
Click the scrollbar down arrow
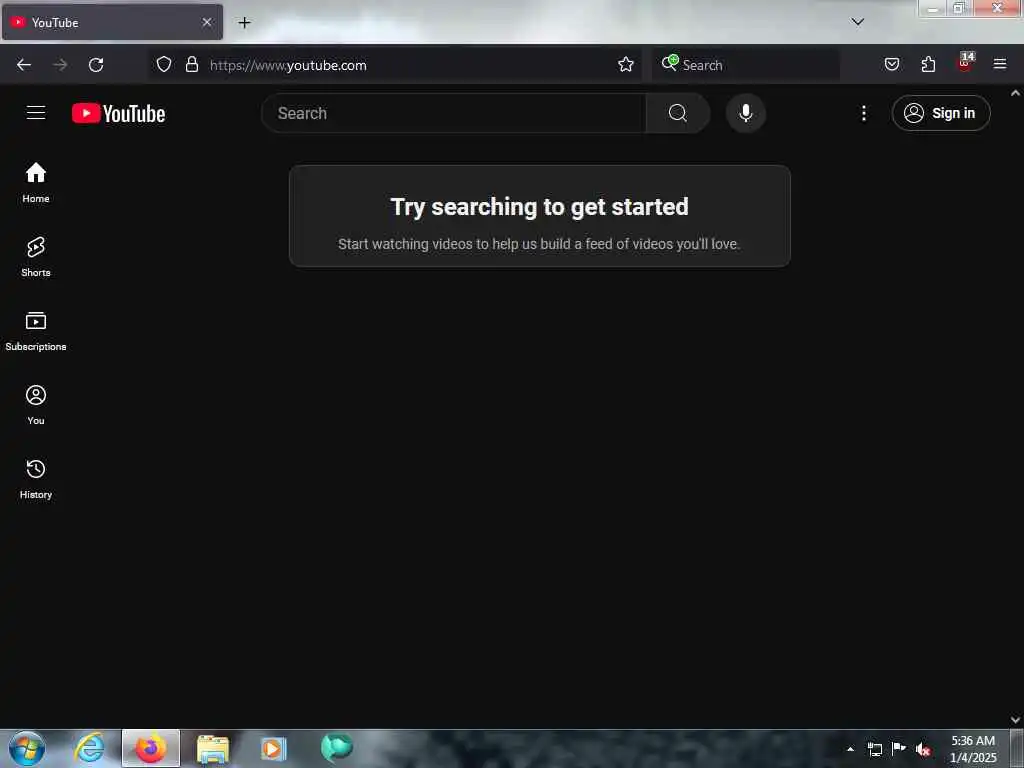point(1016,720)
